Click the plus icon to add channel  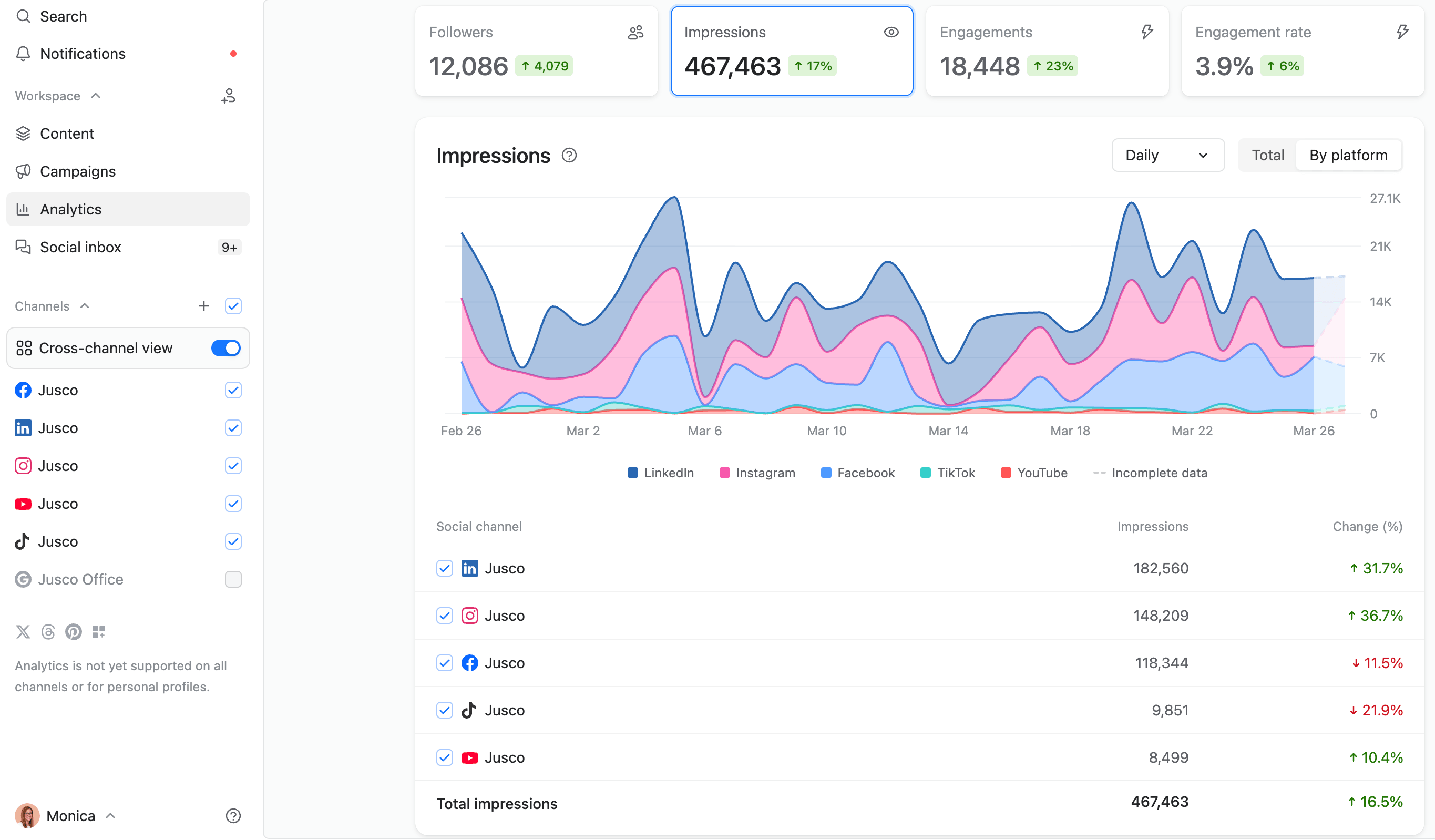pyautogui.click(x=204, y=306)
